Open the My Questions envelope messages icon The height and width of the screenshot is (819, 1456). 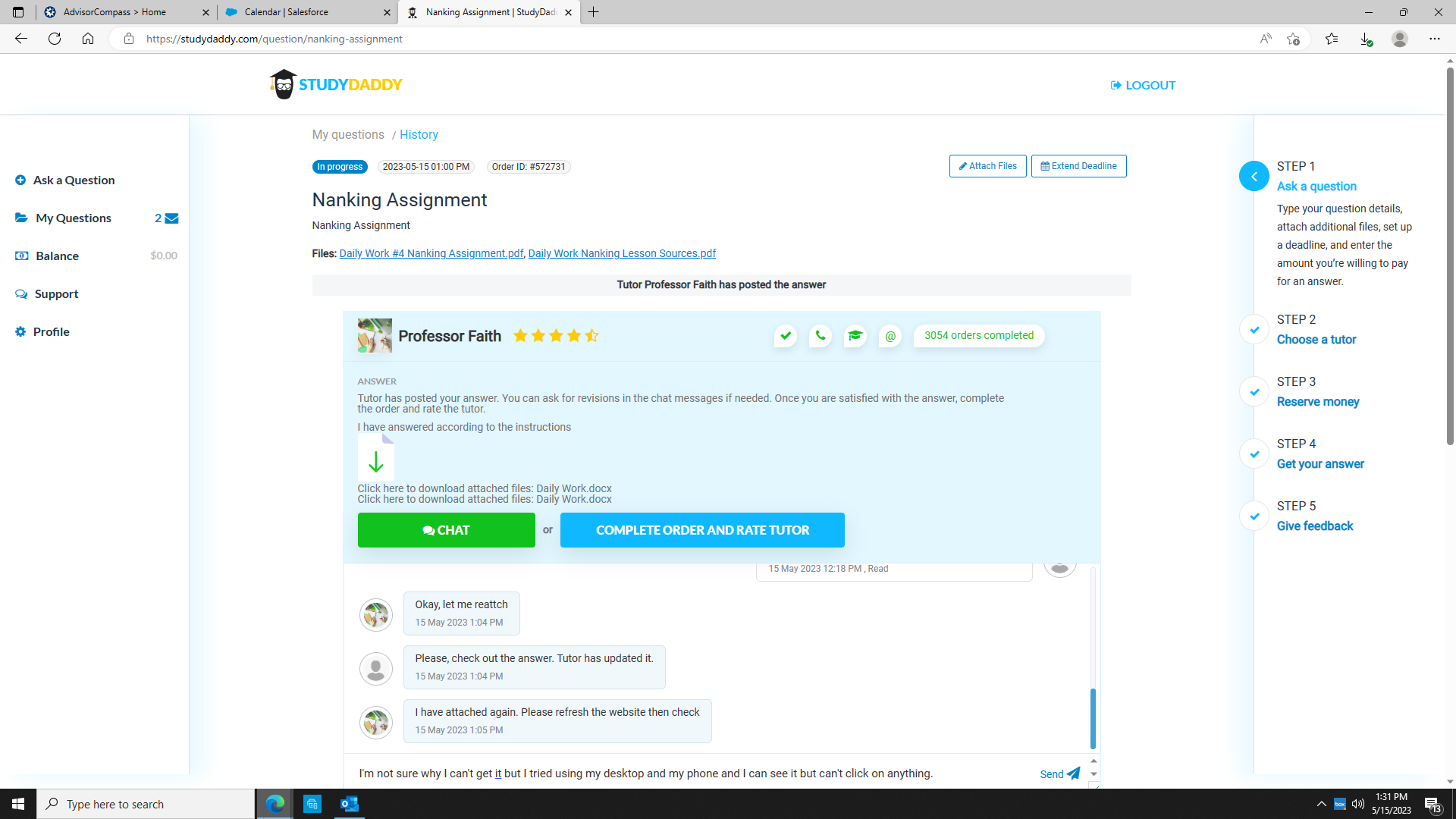tap(171, 218)
